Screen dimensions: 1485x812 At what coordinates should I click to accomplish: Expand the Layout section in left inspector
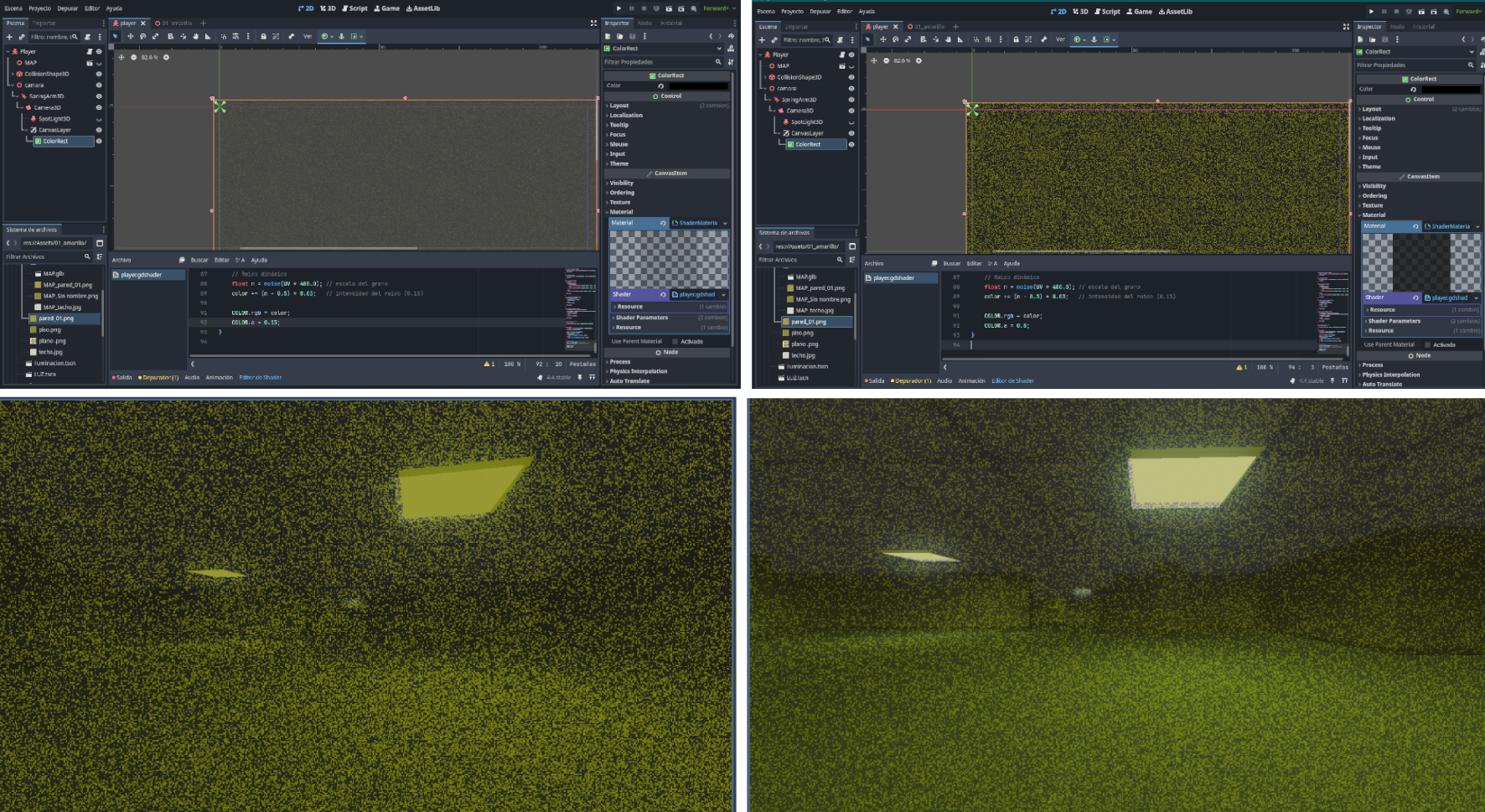[x=619, y=106]
